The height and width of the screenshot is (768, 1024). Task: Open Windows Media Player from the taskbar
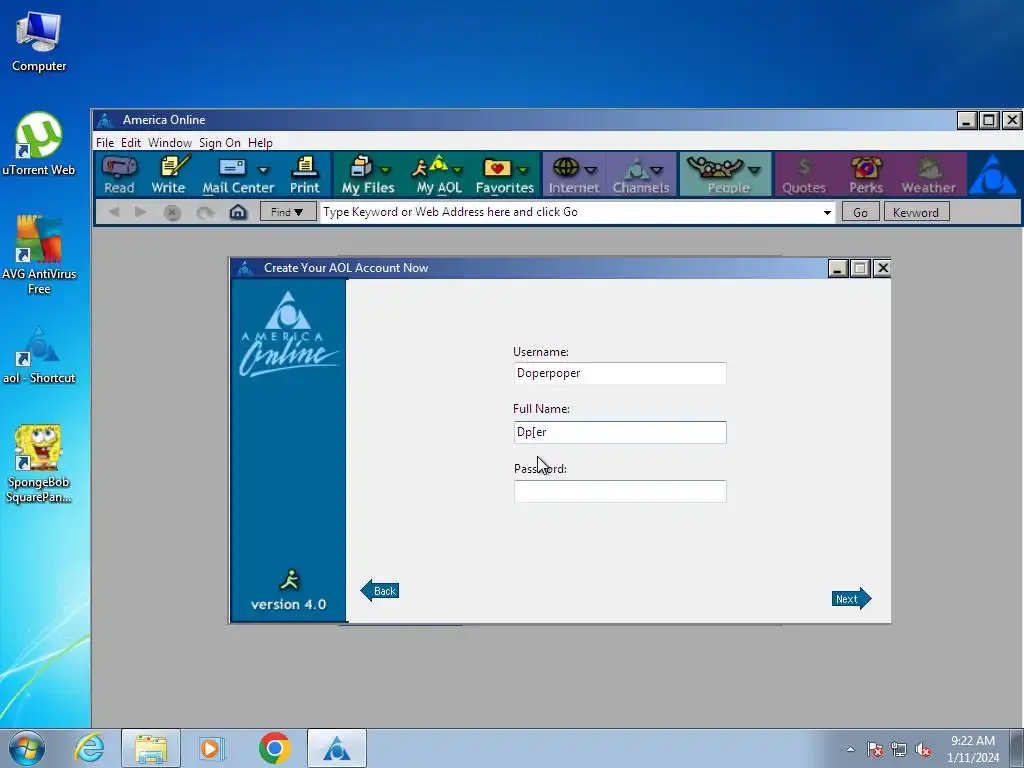(x=212, y=748)
